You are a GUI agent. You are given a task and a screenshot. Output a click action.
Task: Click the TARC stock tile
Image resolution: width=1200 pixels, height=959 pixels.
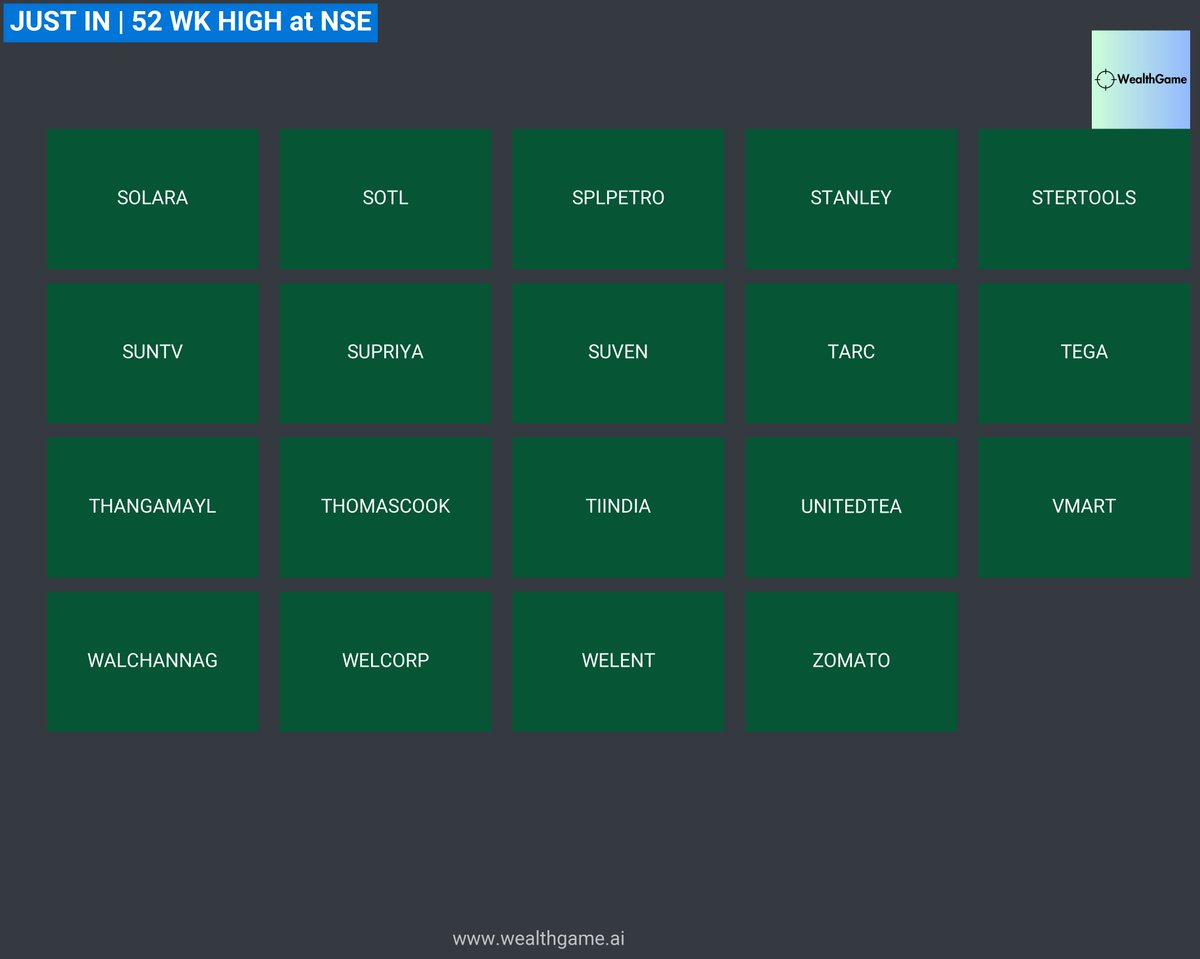click(851, 352)
